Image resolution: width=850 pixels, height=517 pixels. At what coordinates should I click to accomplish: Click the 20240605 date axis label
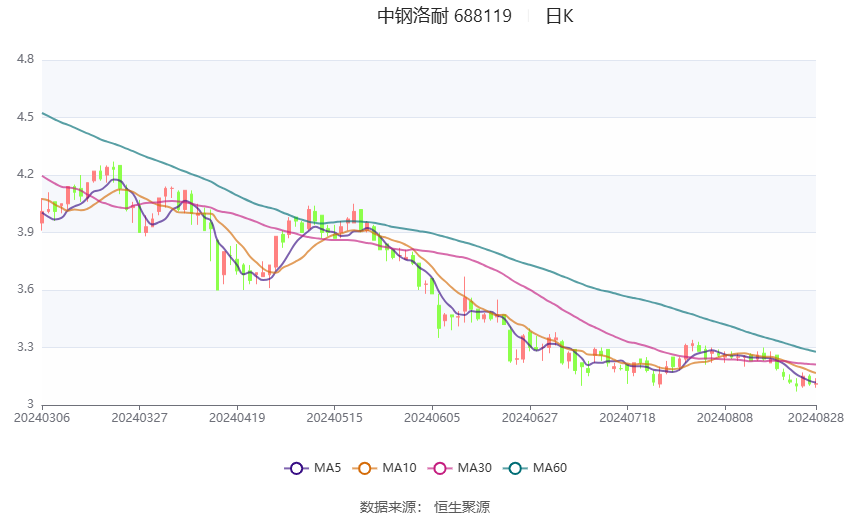[x=432, y=418]
